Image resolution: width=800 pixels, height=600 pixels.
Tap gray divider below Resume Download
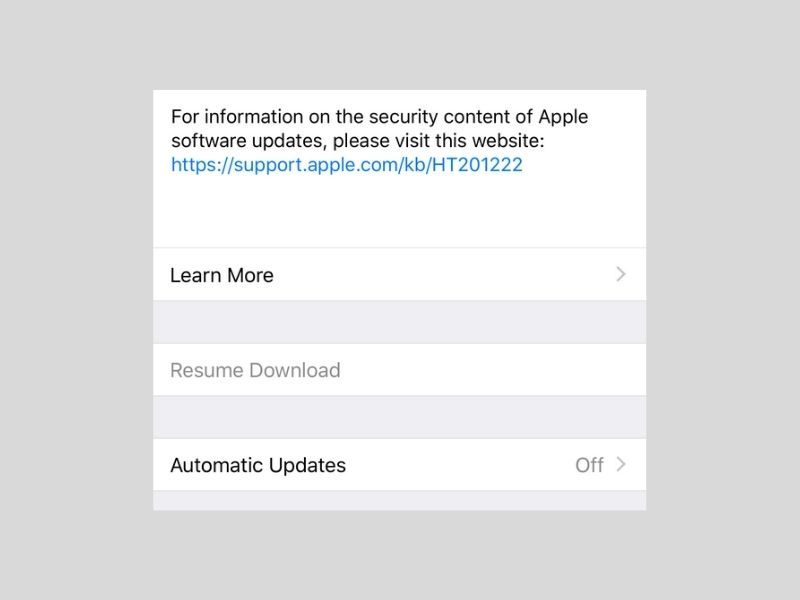399,417
